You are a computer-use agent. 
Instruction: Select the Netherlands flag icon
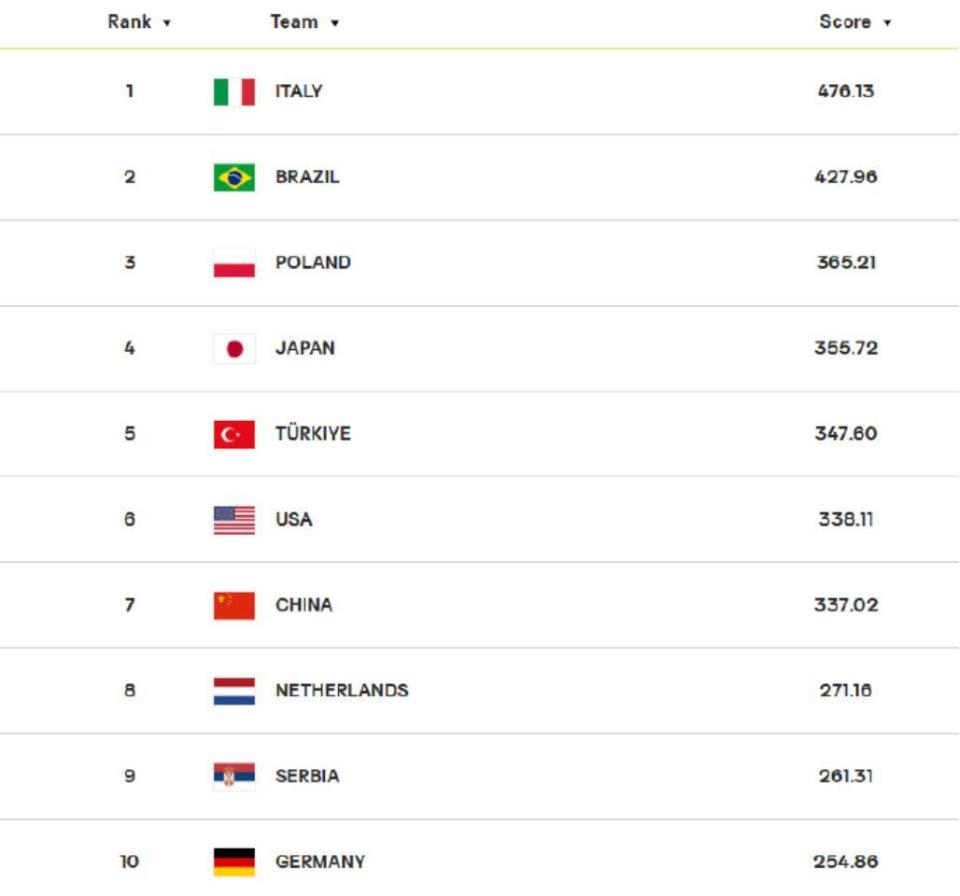click(234, 691)
